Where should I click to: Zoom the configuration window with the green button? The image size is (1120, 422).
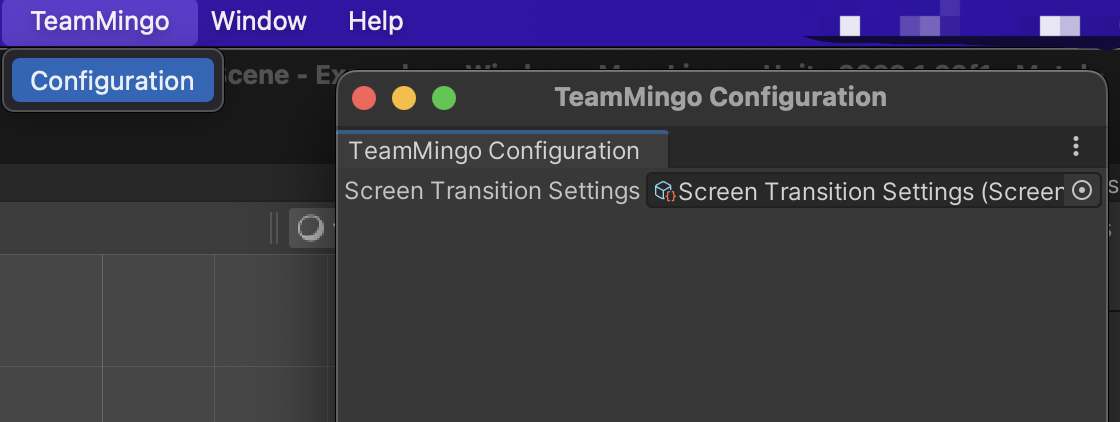444,98
